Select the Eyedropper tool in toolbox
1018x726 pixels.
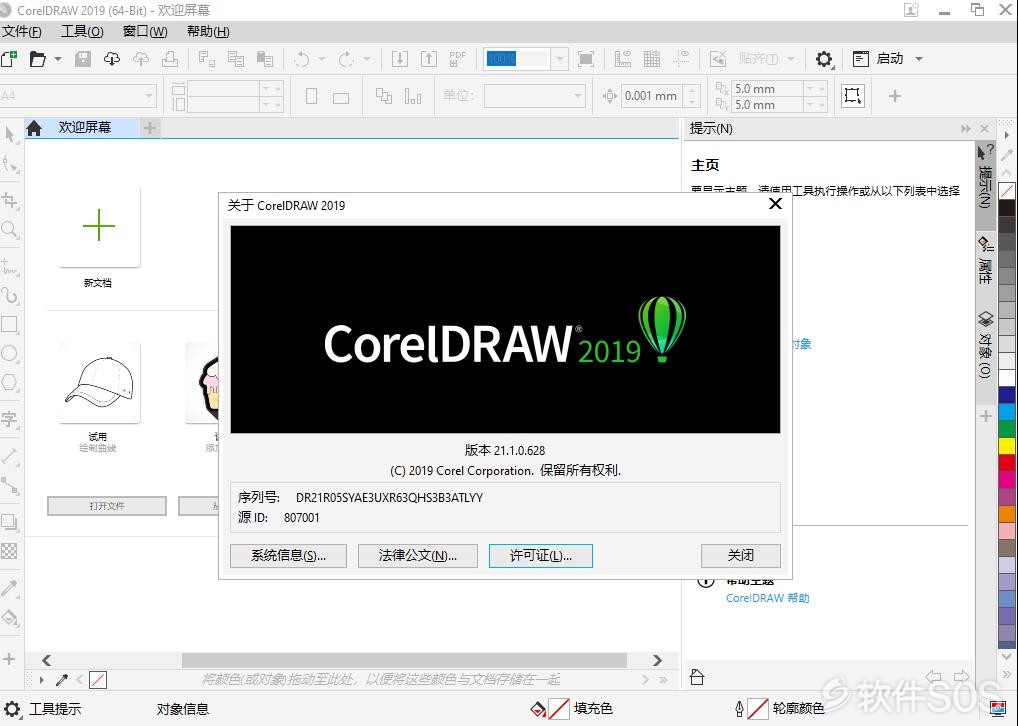pyautogui.click(x=10, y=588)
